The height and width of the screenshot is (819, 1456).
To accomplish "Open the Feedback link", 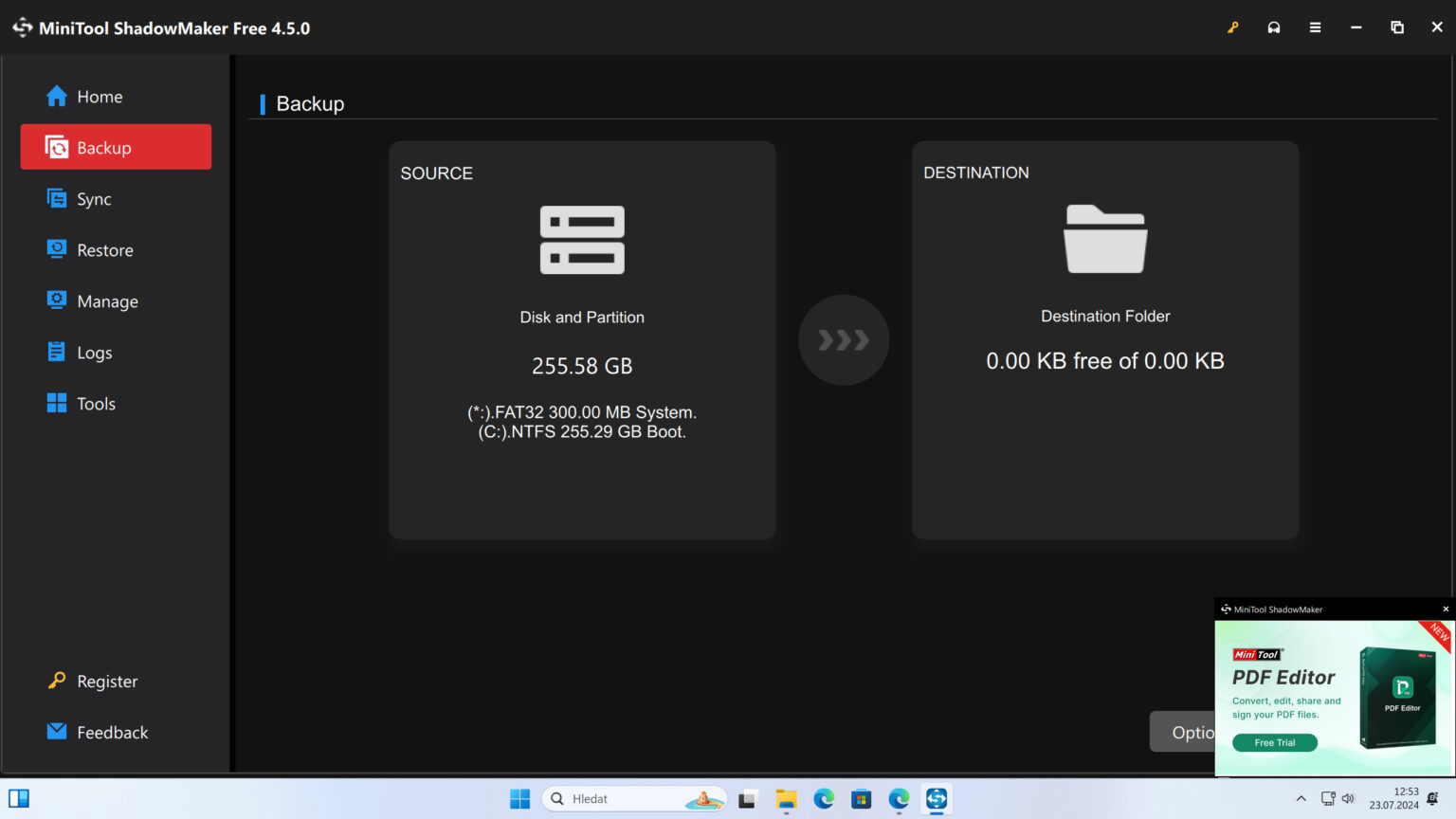I will [112, 733].
